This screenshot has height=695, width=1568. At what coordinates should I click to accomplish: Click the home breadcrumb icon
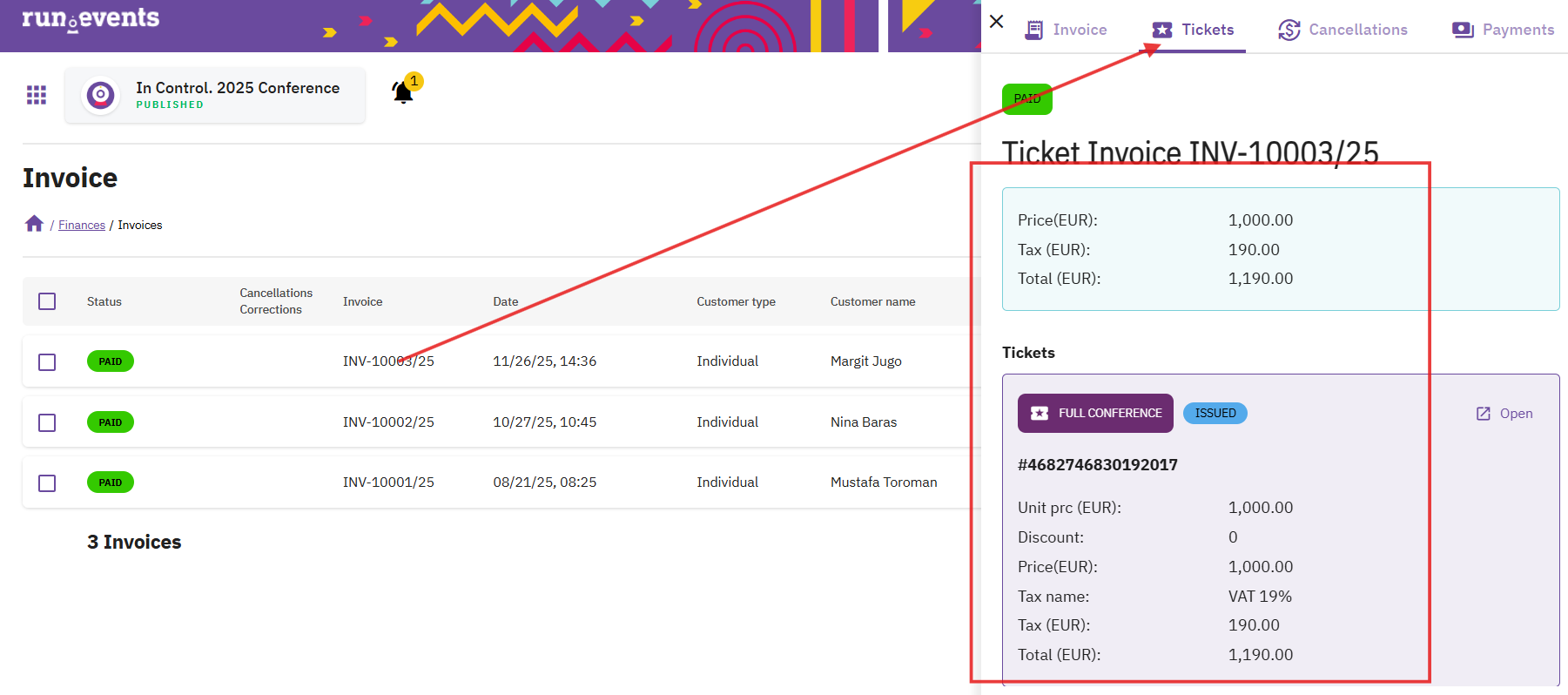click(x=34, y=224)
